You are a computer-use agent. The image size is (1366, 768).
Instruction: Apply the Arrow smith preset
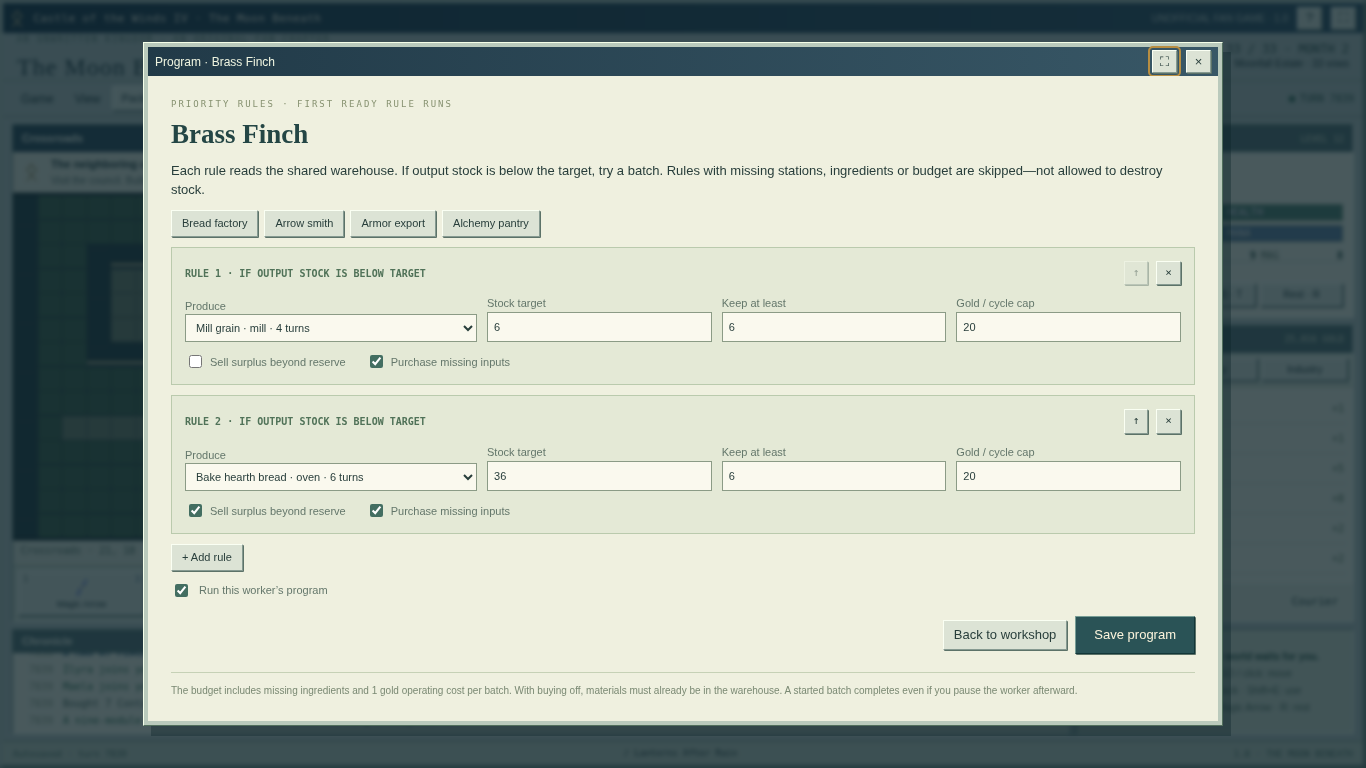click(304, 223)
